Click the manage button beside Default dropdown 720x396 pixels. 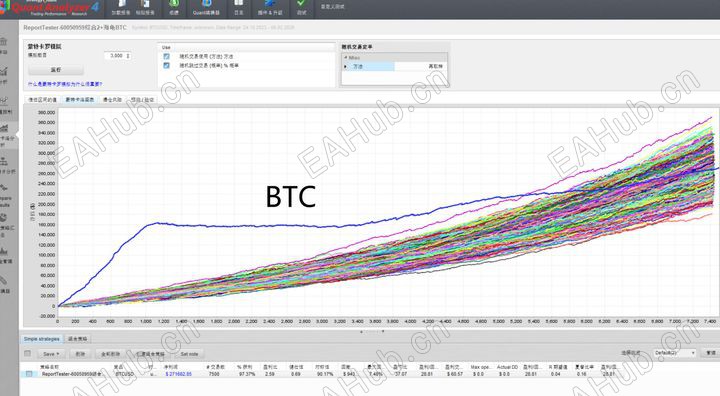click(711, 353)
